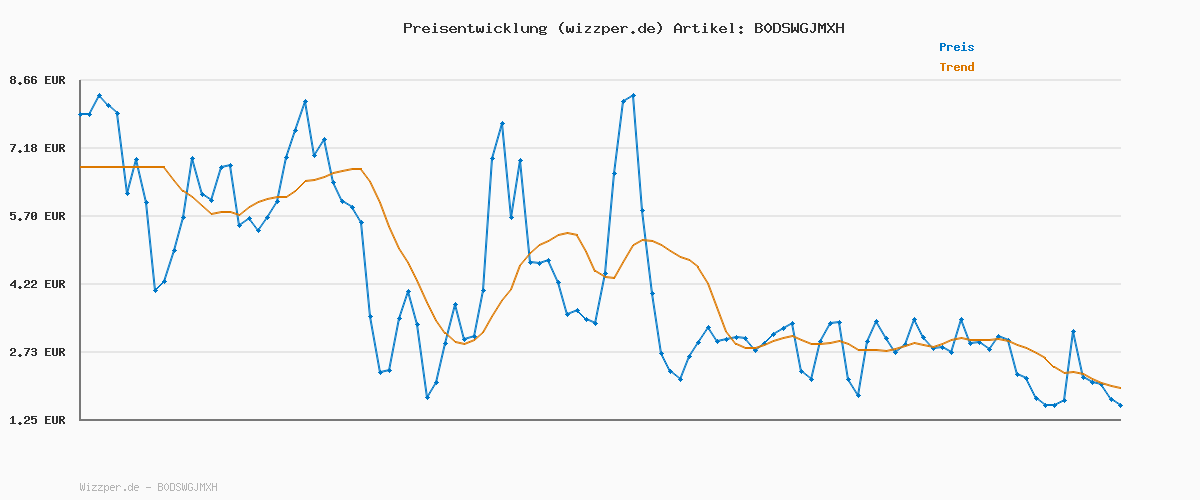Click the 1.25 EUR y-axis label

pyautogui.click(x=37, y=420)
